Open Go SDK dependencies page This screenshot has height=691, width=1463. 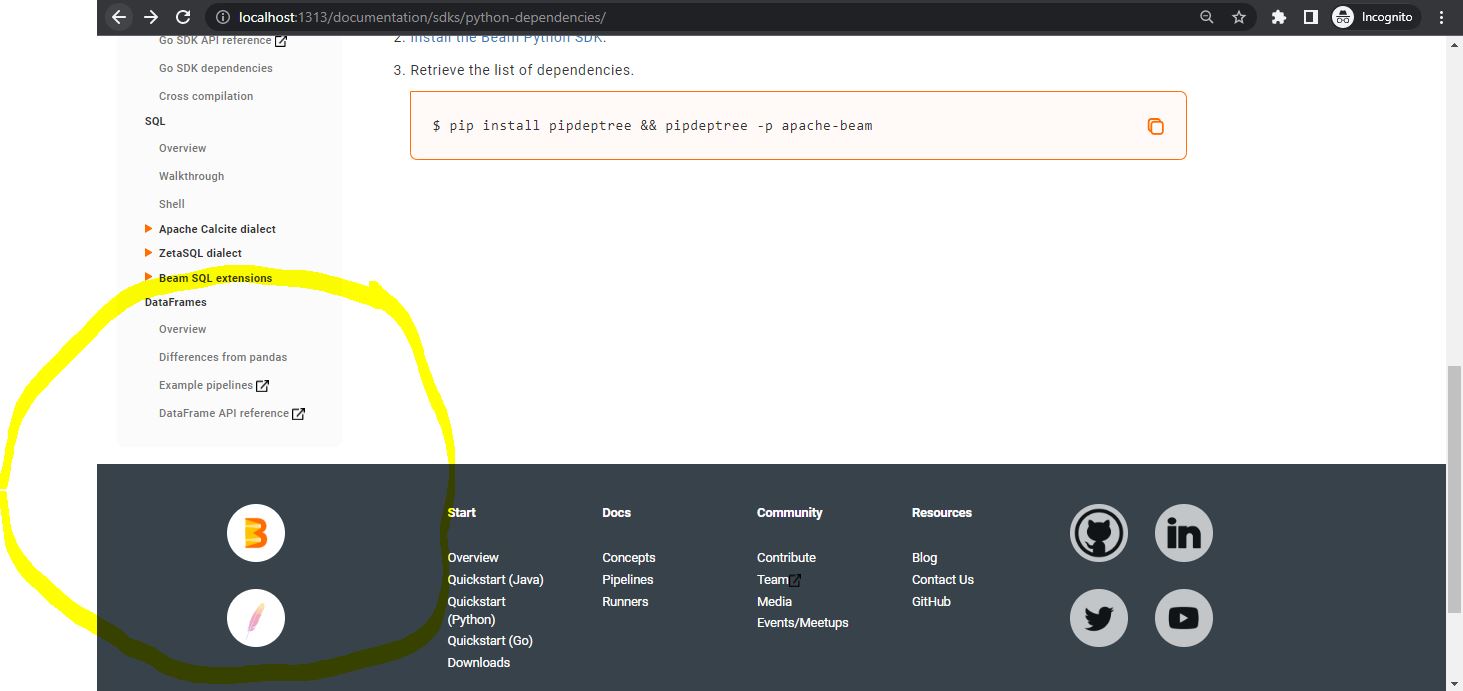[216, 68]
